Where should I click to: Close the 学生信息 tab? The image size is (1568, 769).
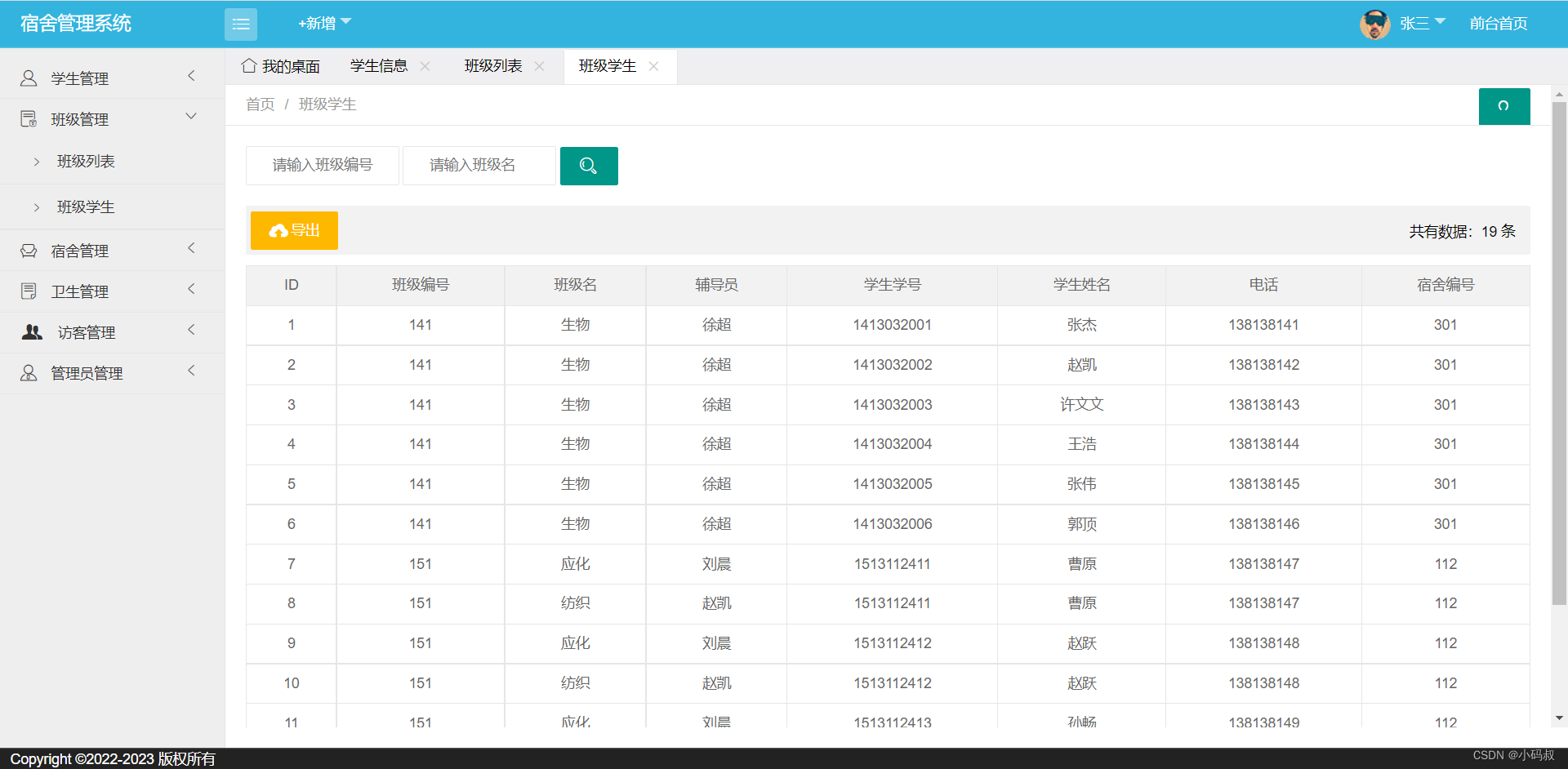[425, 66]
